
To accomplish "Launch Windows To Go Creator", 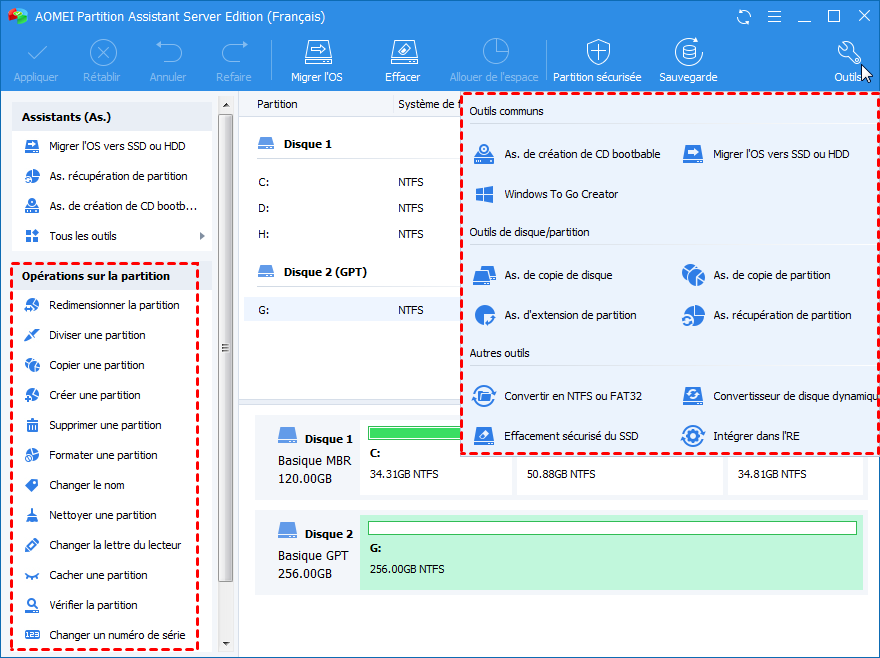I will pos(546,194).
